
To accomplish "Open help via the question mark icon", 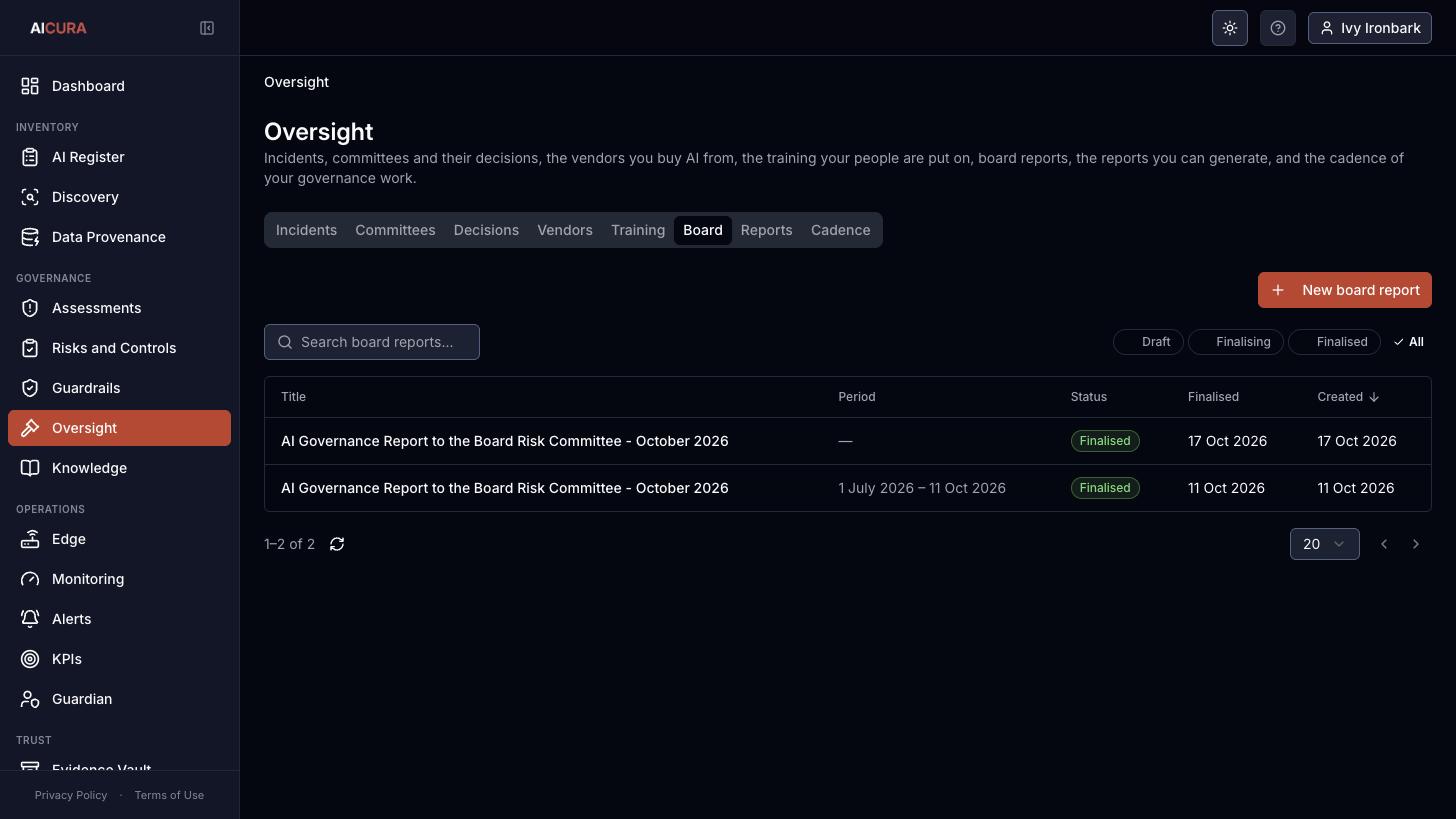I will pos(1278,28).
